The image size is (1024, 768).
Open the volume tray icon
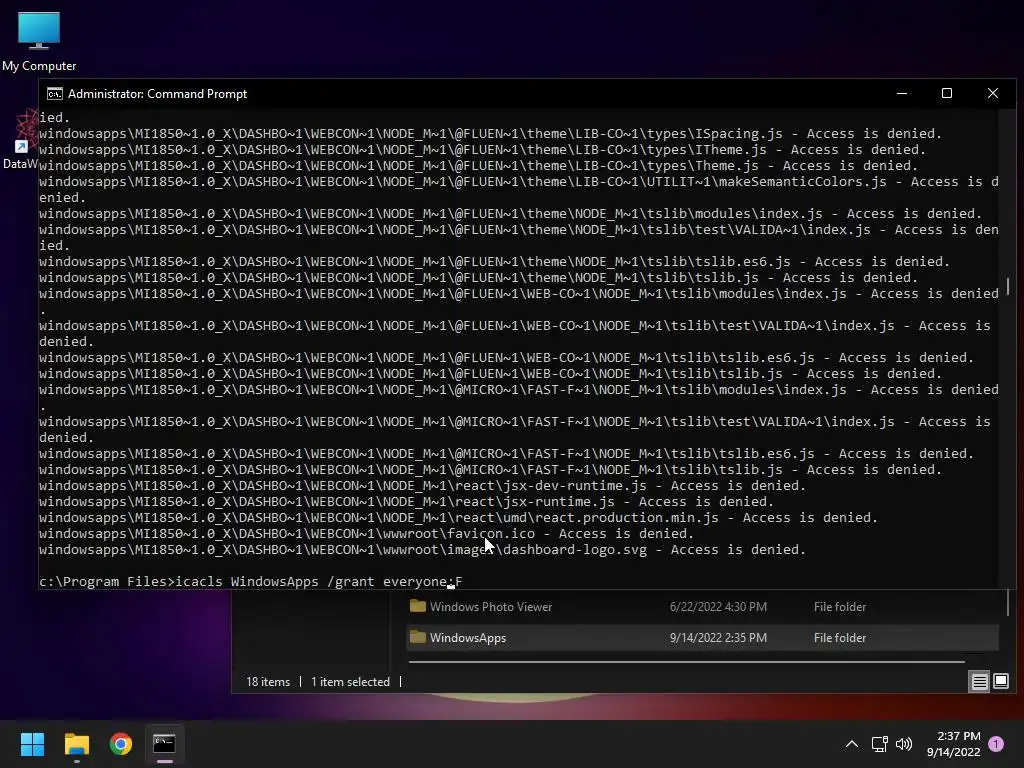coord(904,744)
